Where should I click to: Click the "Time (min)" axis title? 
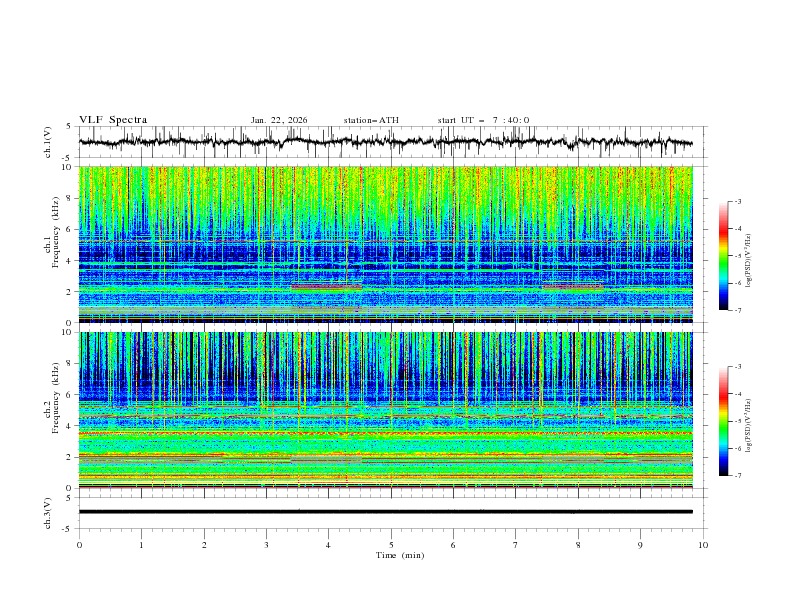pos(400,555)
